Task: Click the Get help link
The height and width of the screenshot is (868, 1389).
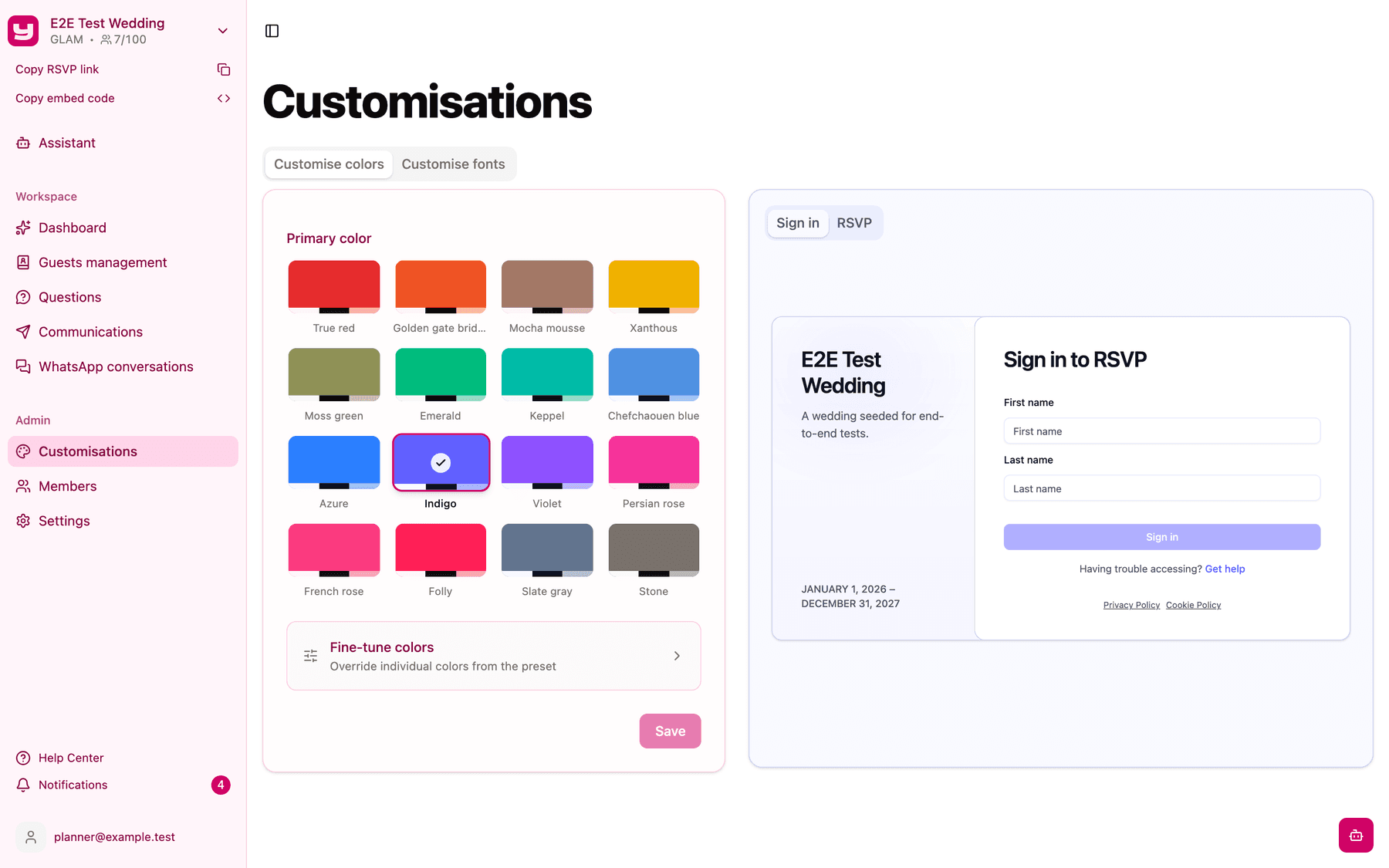Action: coord(1225,569)
